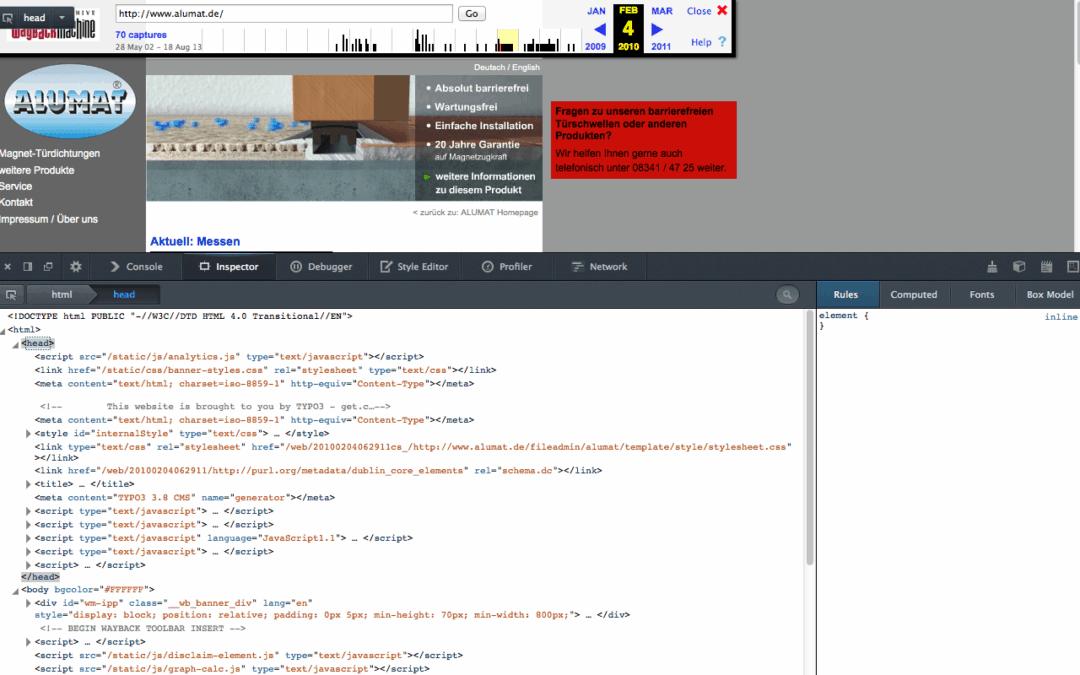Open the 70 captures link
The width and height of the screenshot is (1080, 675).
point(141,34)
